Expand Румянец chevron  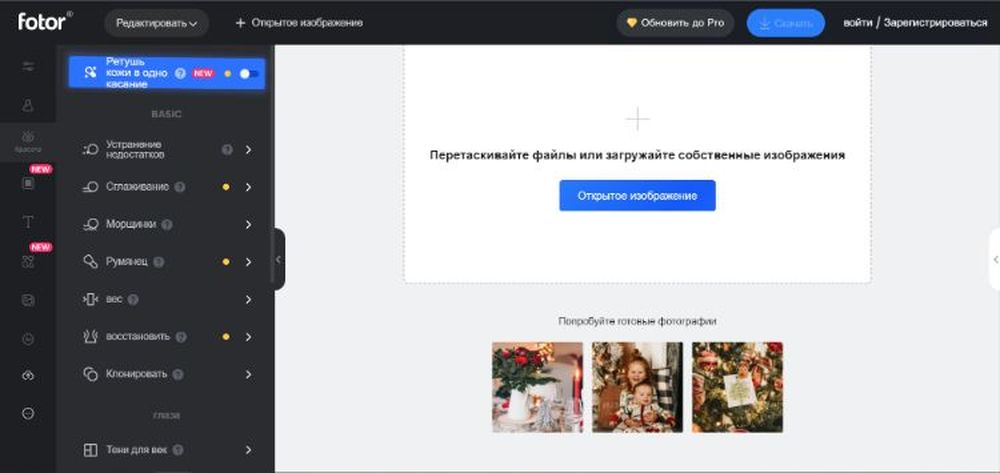coord(249,262)
